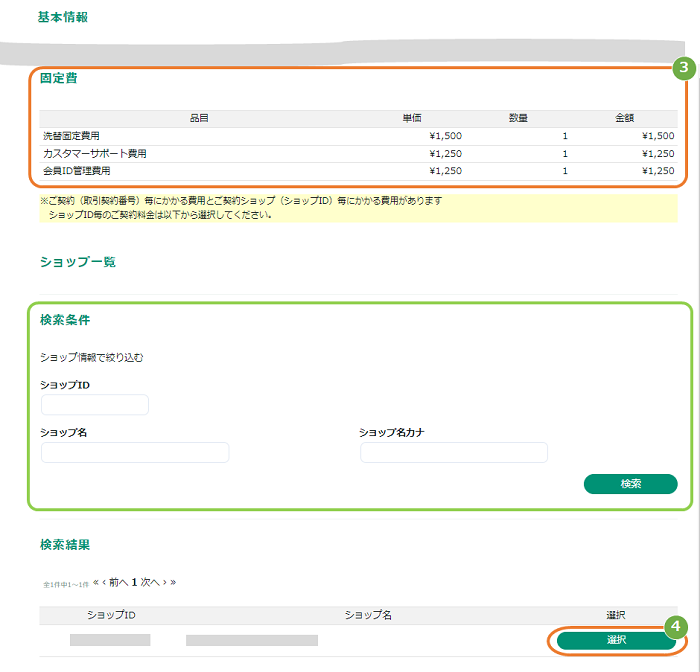Go back using the single ‹ arrow
The height and width of the screenshot is (672, 700).
[104, 582]
